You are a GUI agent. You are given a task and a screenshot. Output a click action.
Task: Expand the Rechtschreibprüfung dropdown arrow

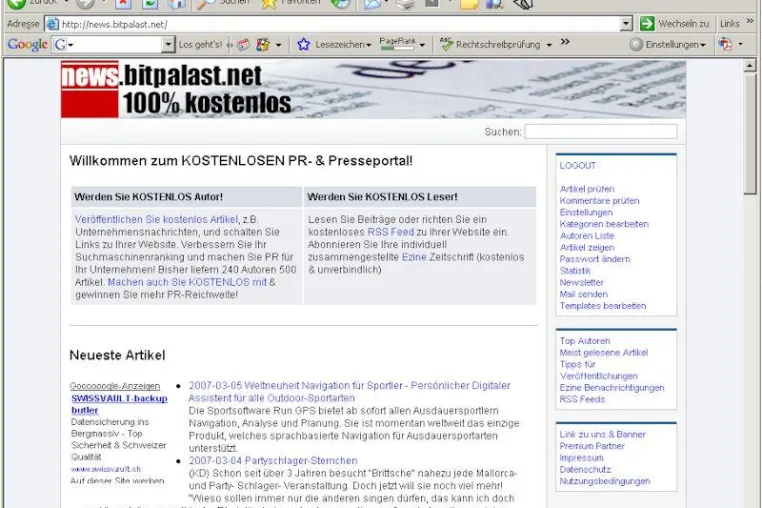[549, 45]
